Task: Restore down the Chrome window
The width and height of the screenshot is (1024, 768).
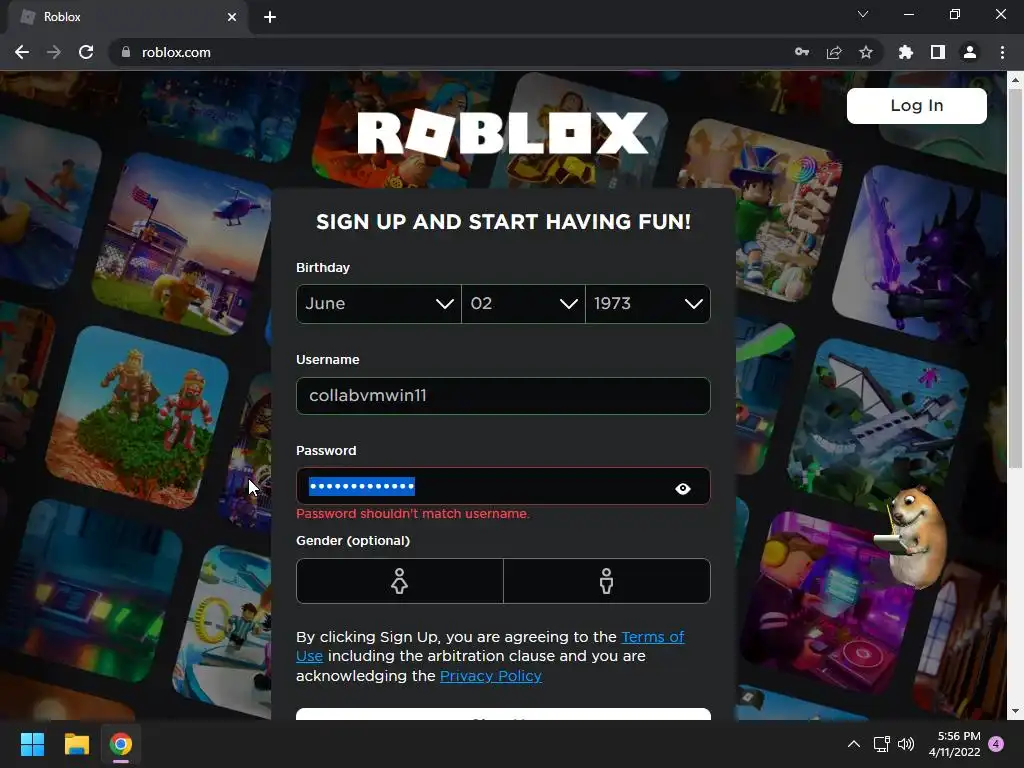Action: point(955,14)
